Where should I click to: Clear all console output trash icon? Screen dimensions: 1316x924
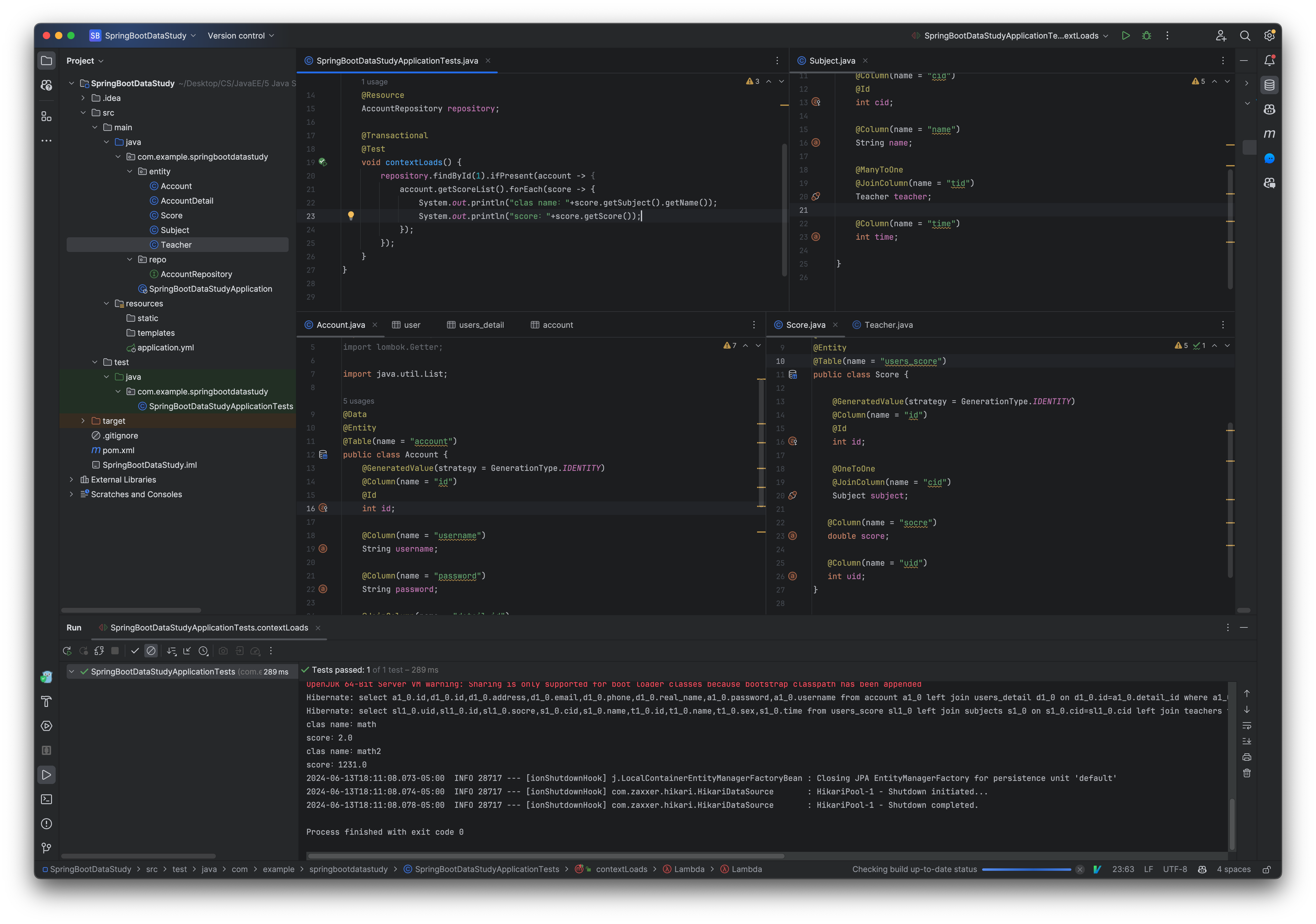pyautogui.click(x=1247, y=773)
